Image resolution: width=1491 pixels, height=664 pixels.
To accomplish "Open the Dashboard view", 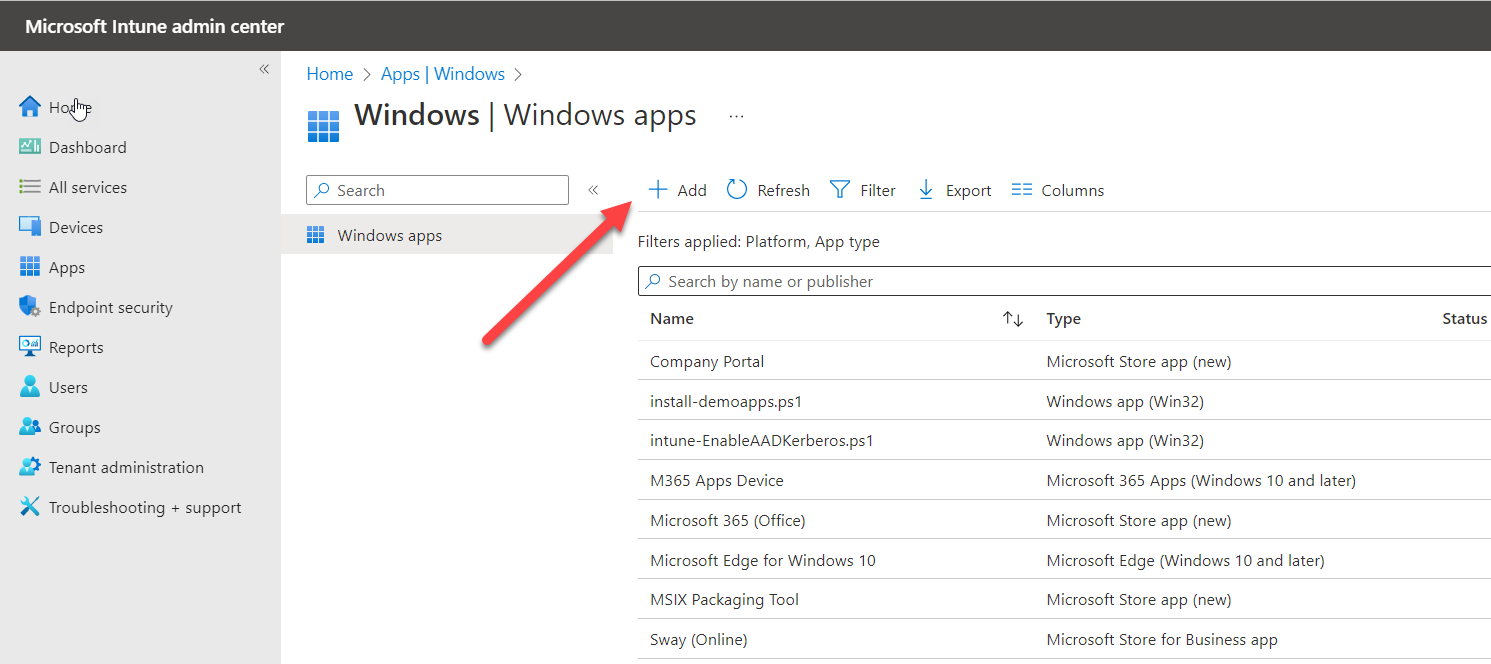I will click(87, 147).
